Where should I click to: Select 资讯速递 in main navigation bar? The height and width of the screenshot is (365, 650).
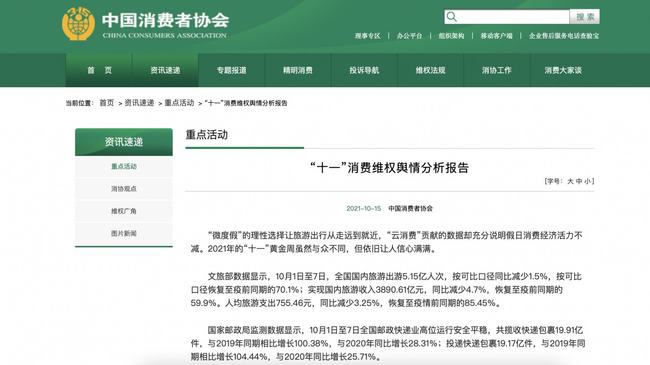pyautogui.click(x=165, y=70)
